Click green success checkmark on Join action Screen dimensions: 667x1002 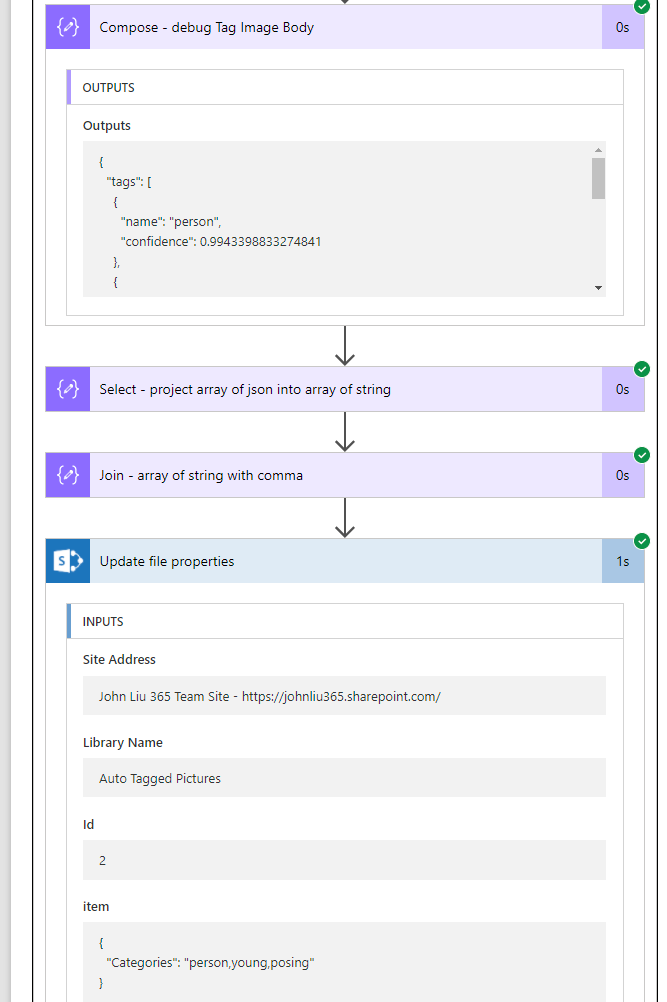pyautogui.click(x=642, y=455)
